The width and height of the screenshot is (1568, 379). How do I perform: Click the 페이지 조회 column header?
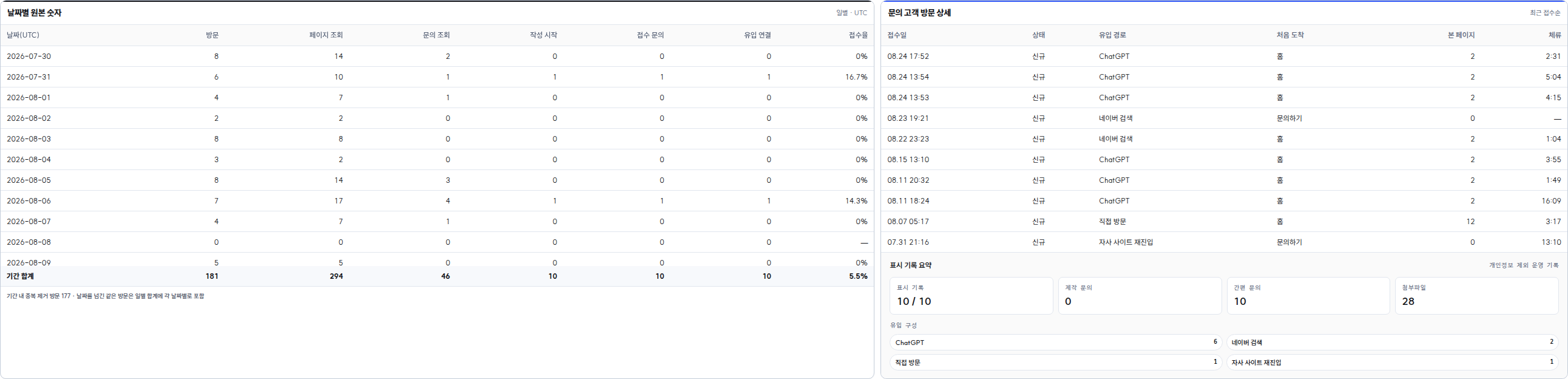(326, 35)
